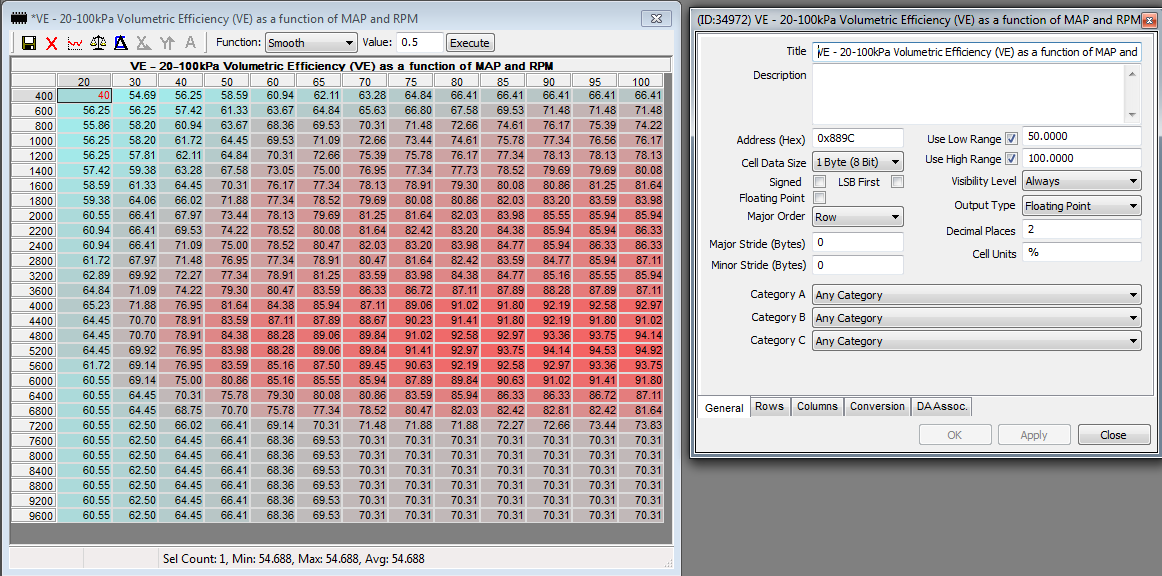The height and width of the screenshot is (576, 1162).
Task: Enable the Floating Point checkbox
Action: pos(820,198)
